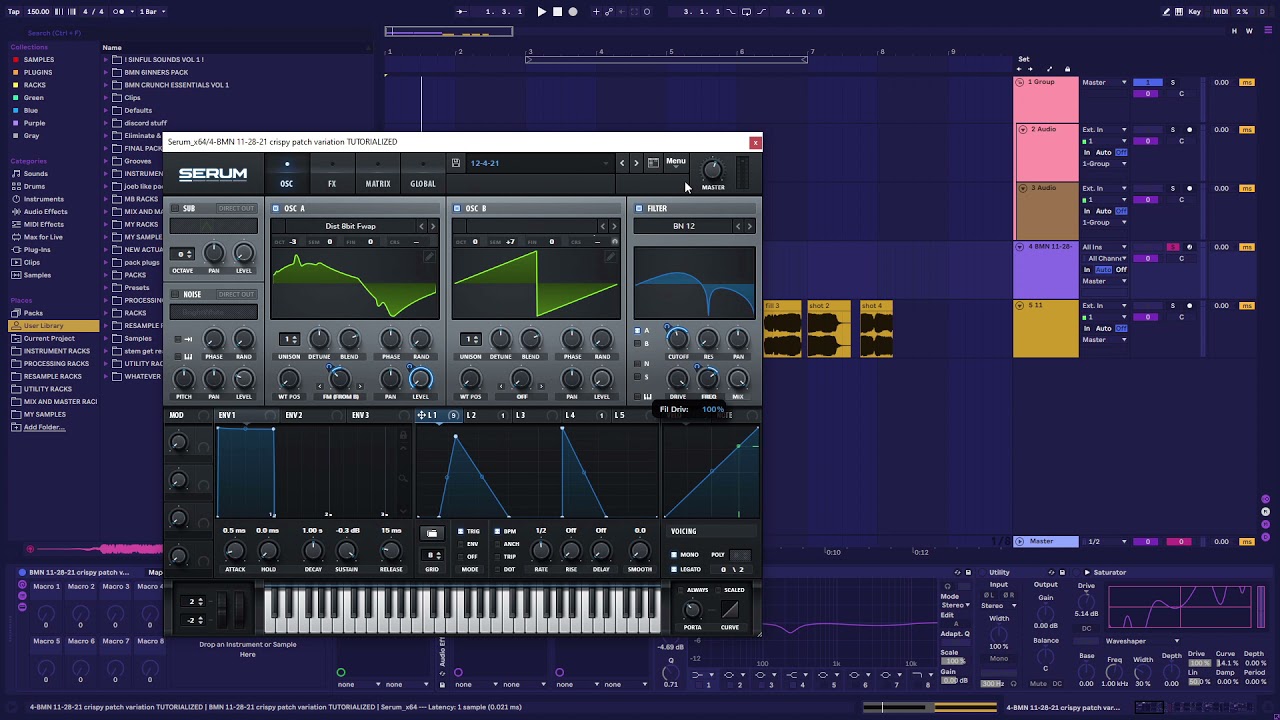Screen dimensions: 1280x720
Task: Open OSC A wavetable pencil editor
Action: (429, 257)
